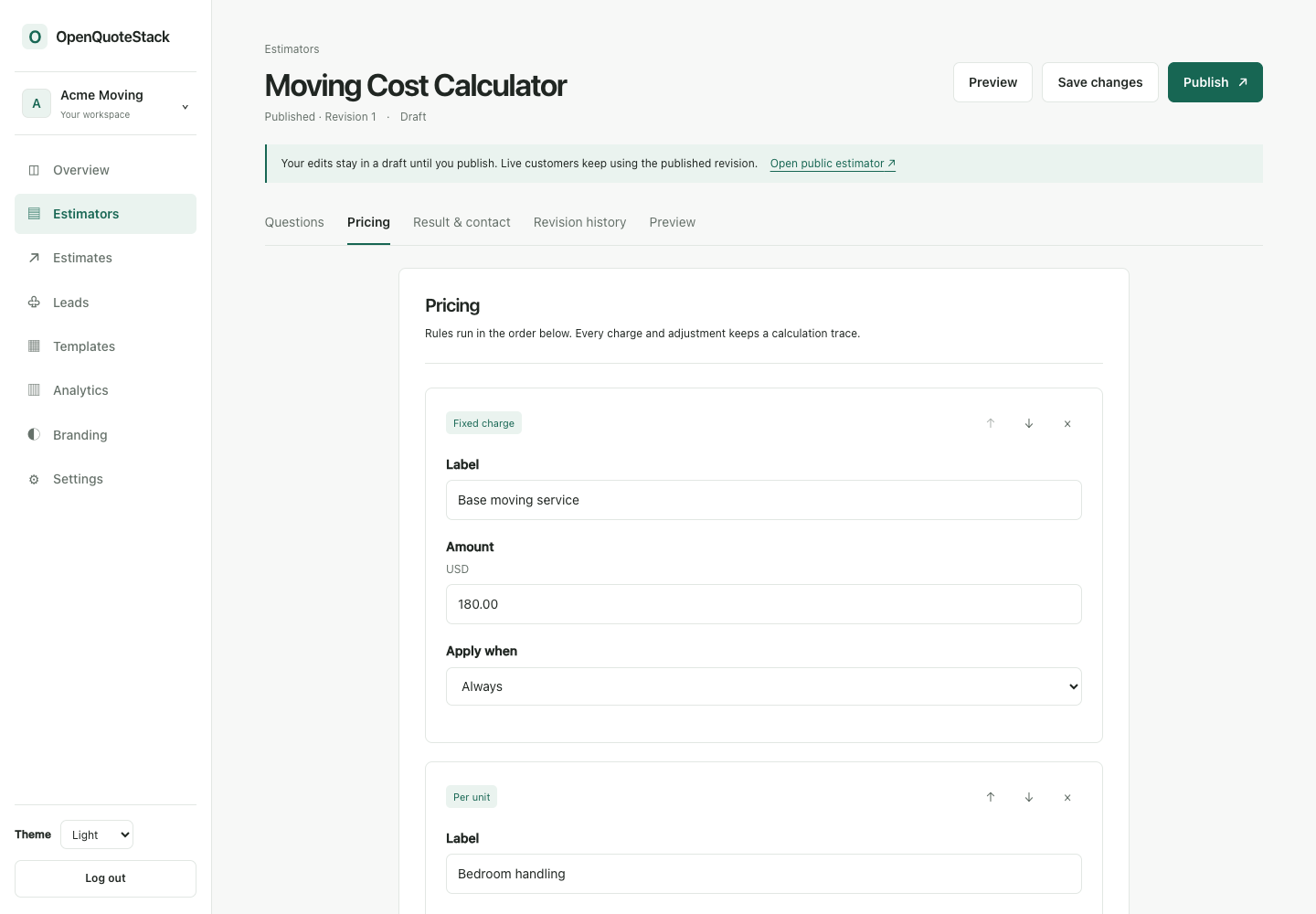1316x914 pixels.
Task: Open the Estimates sidebar item
Action: tap(105, 258)
